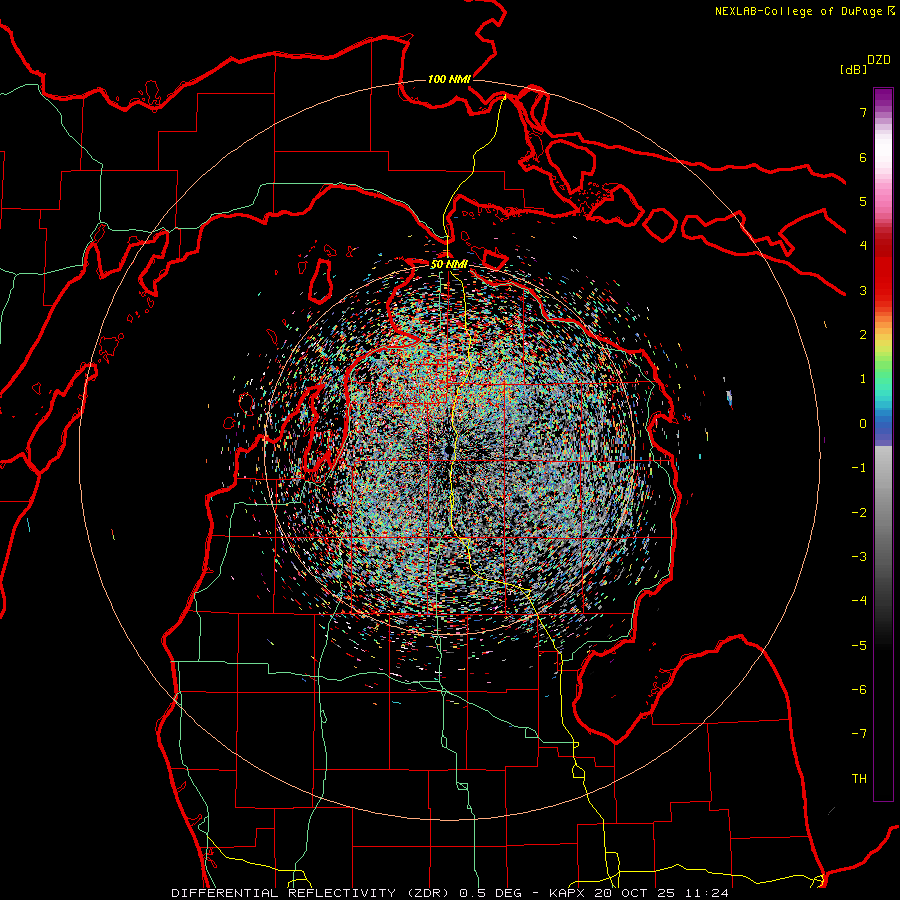Click the differential reflectivity caption at the bottom
Viewport: 900px width, 900px height.
click(x=450, y=893)
